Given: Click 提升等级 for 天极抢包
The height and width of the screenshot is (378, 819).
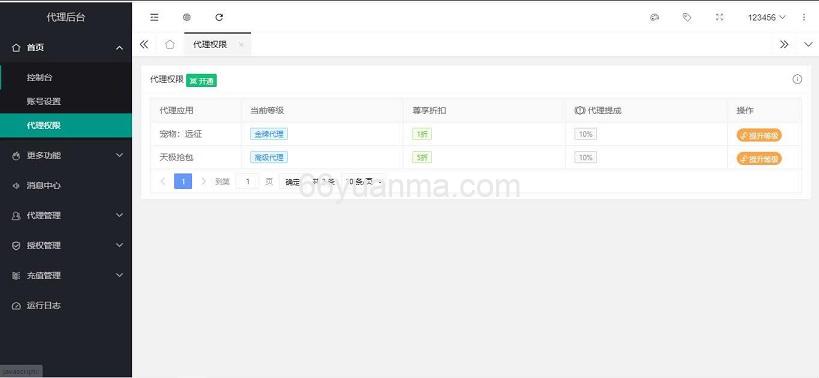Looking at the screenshot, I should [759, 158].
